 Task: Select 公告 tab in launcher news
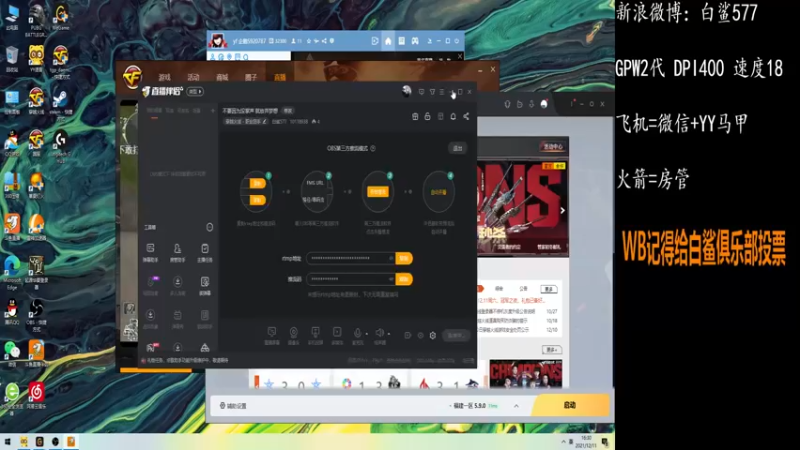click(523, 289)
